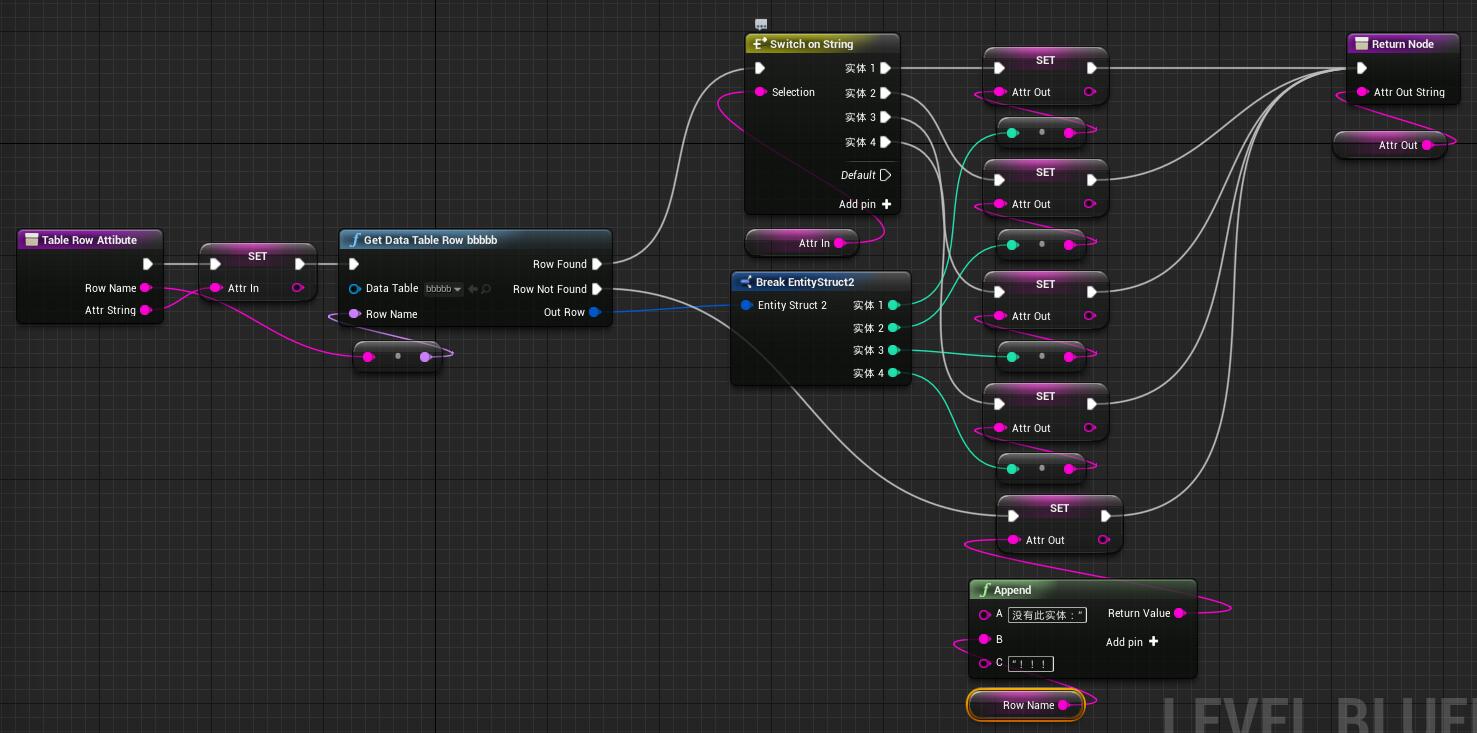The width and height of the screenshot is (1477, 733).
Task: Click 实体 3 output pin on Break EntityStruct2
Action: pyautogui.click(x=893, y=350)
